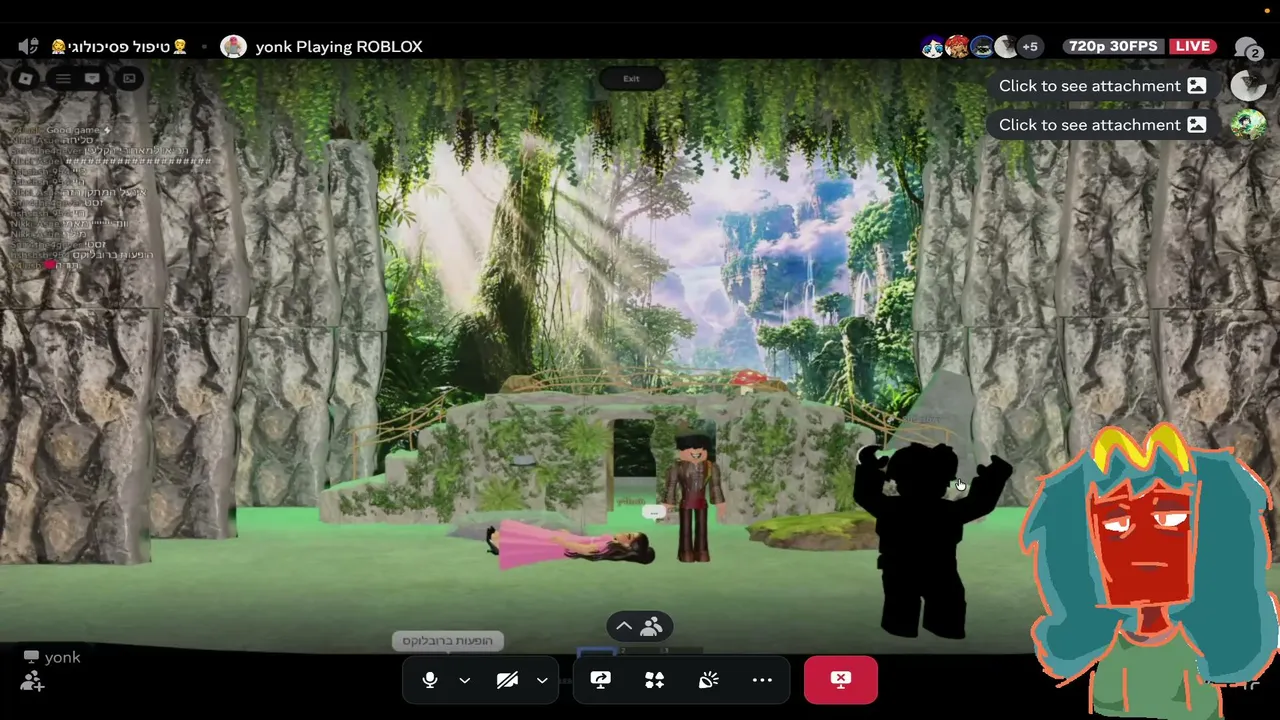
Task: Select 'yonk Playing ROBLOX' title
Action: pos(339,46)
